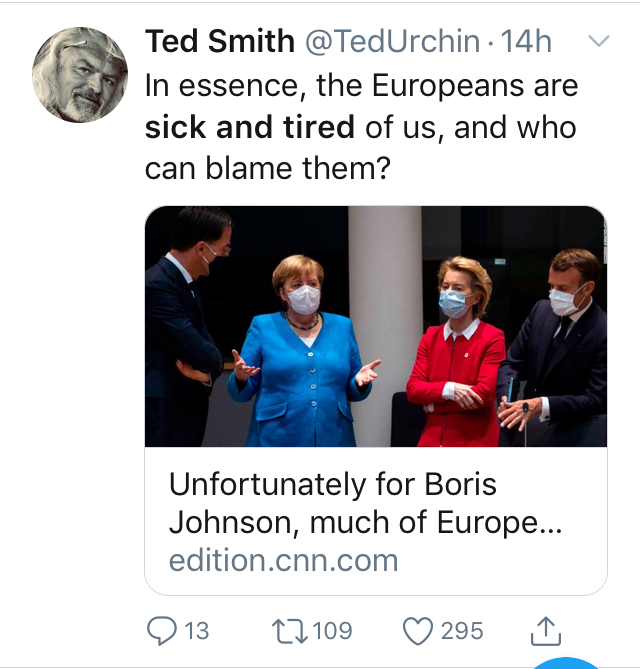Click the 14h timestamp
This screenshot has width=640, height=669.
pos(526,41)
